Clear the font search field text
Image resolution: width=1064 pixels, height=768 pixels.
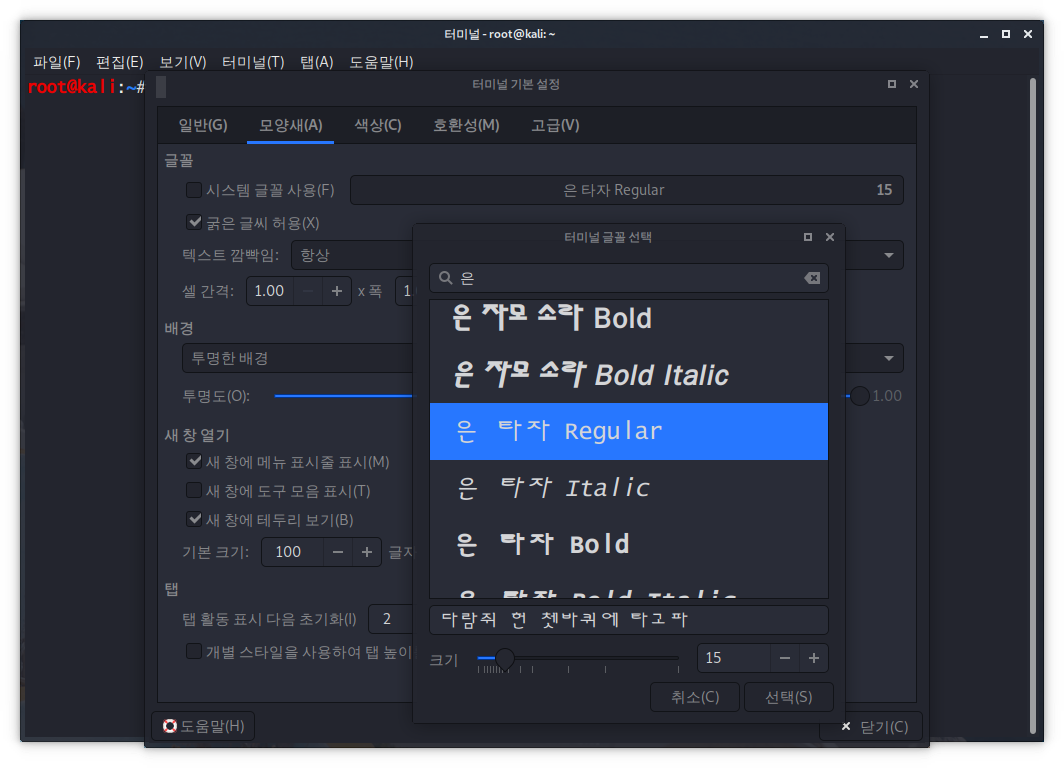tap(812, 278)
